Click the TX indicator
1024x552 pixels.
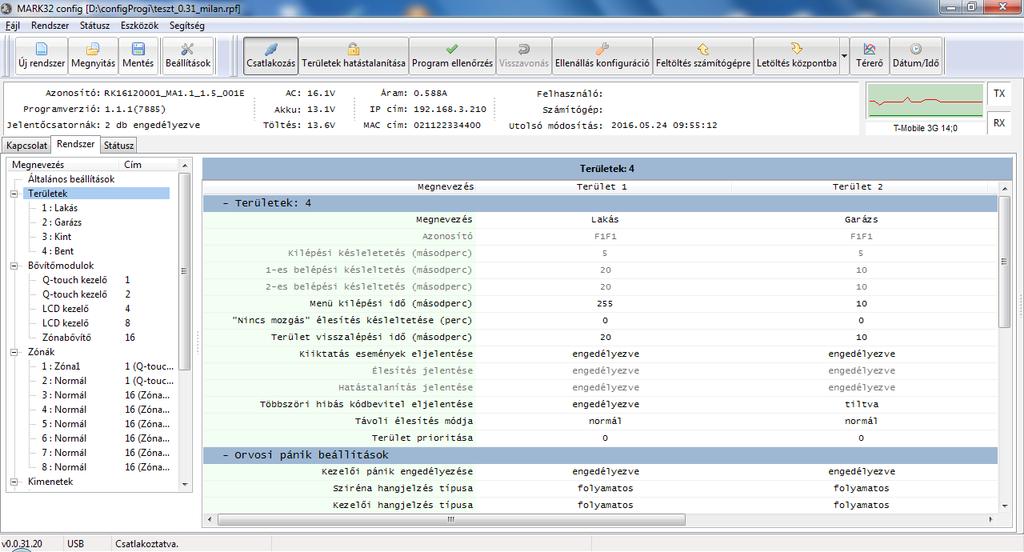999,93
